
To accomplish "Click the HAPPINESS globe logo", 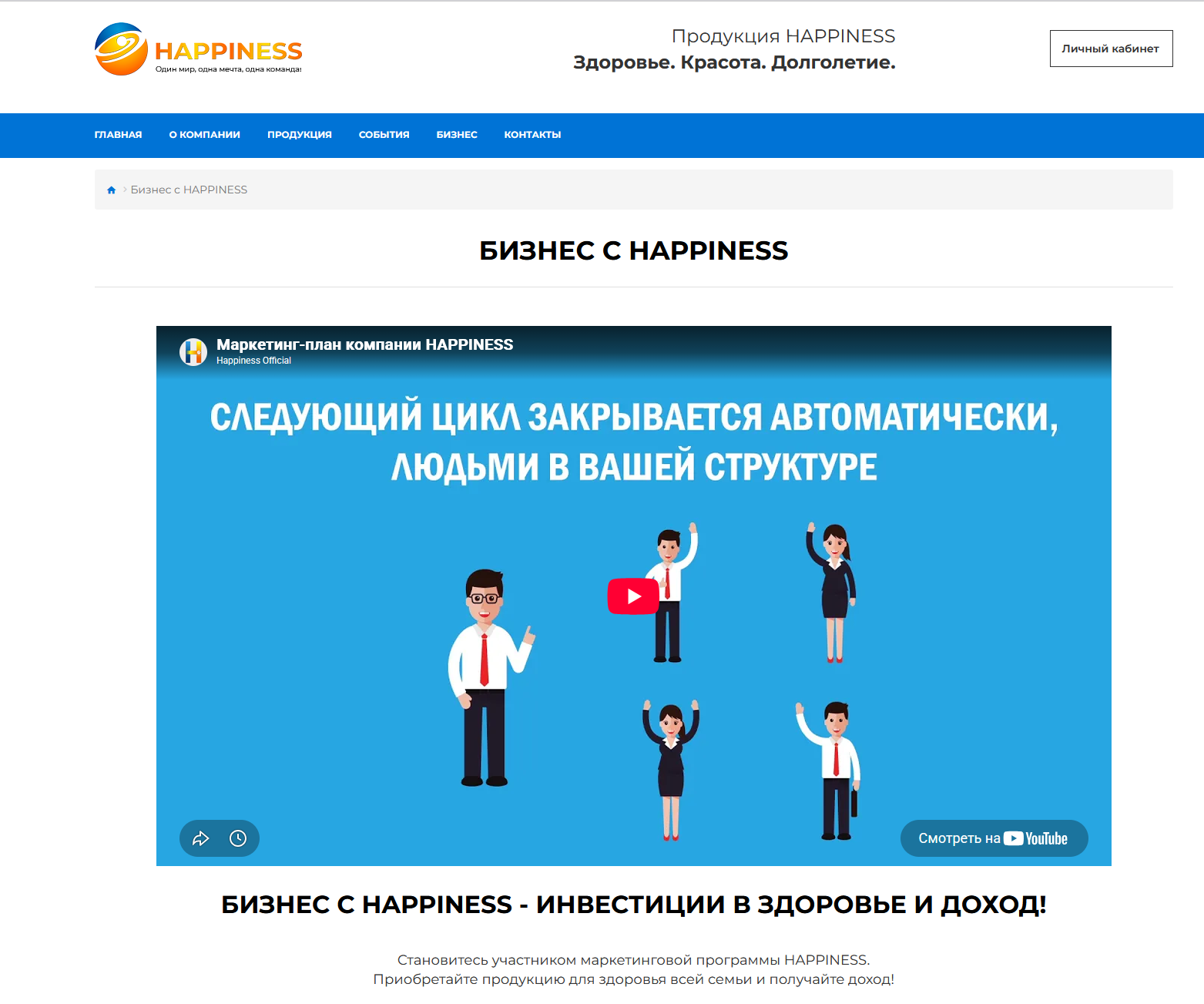I will coord(121,49).
